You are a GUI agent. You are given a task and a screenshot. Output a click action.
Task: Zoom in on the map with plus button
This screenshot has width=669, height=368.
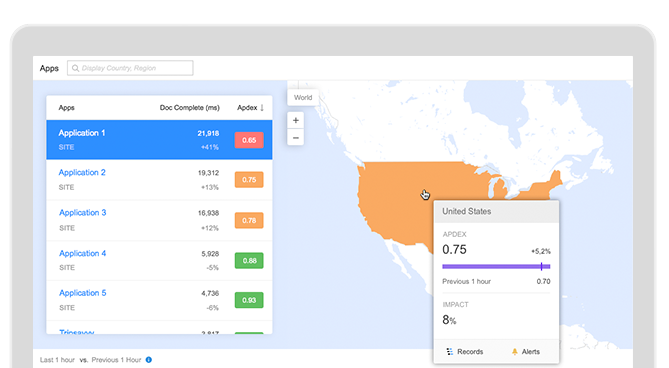[x=296, y=120]
